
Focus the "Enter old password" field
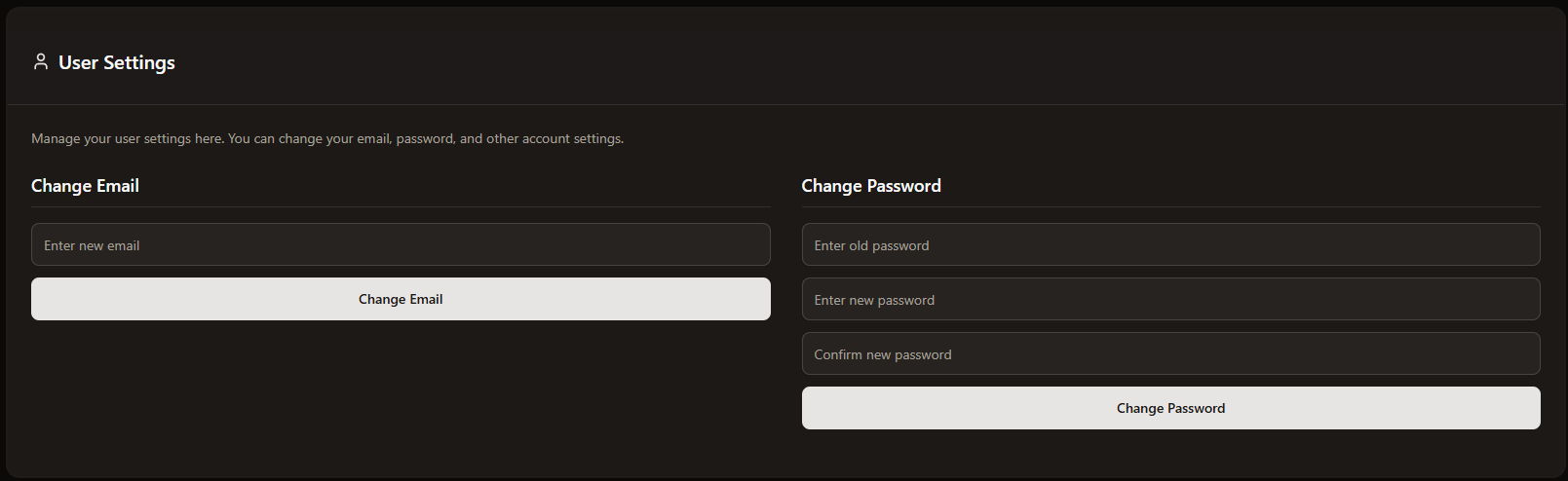(1170, 244)
